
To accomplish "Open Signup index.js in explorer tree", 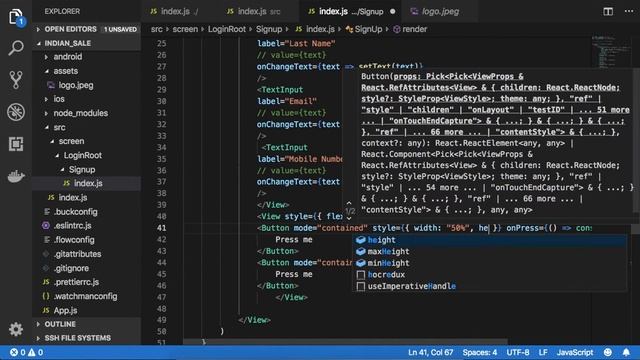I will pos(87,183).
